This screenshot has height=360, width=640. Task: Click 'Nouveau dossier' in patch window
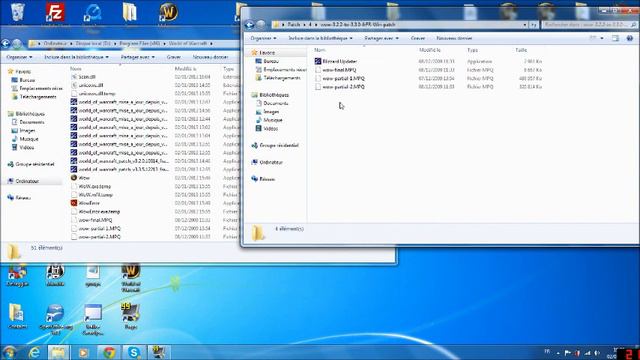tap(454, 38)
